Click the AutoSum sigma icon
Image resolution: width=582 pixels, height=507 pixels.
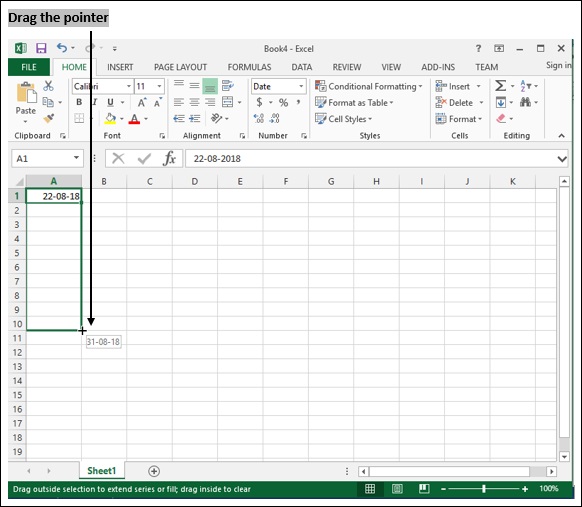[500, 86]
